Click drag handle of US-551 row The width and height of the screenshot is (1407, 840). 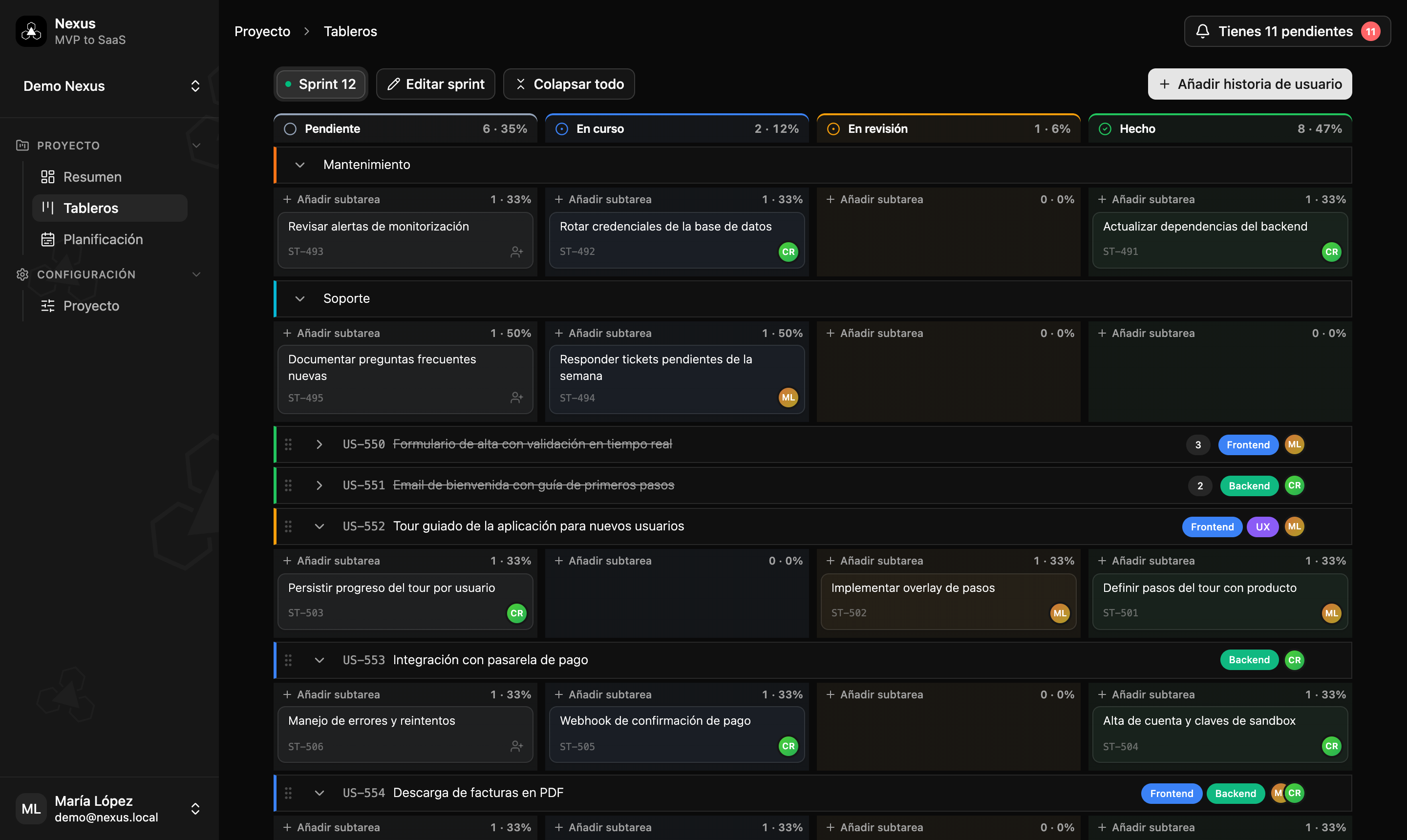click(288, 485)
